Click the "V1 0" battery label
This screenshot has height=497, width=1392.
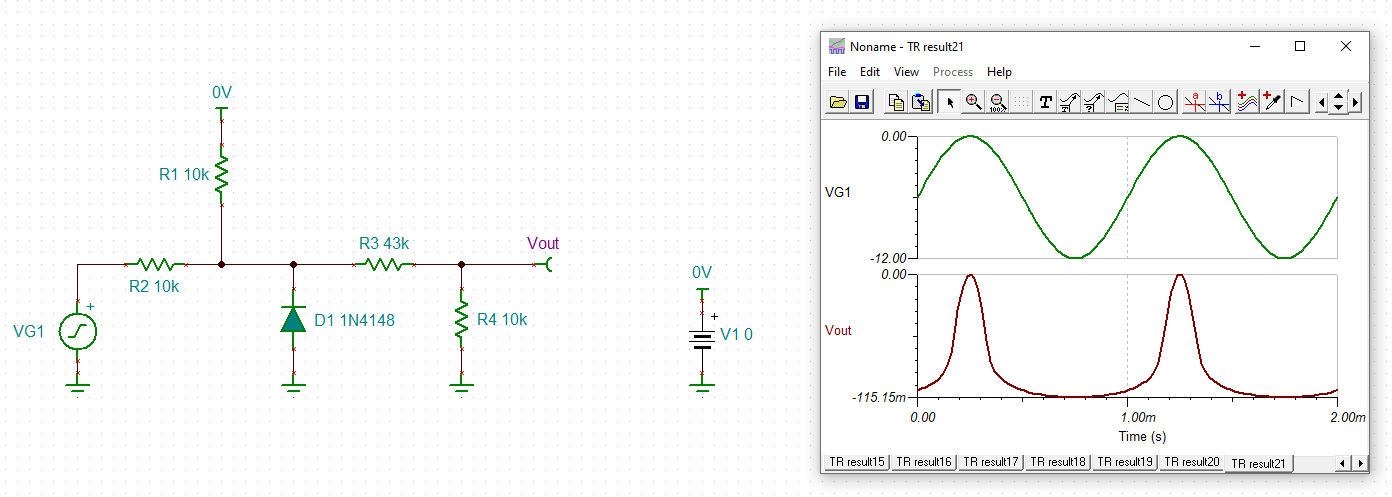pos(737,334)
